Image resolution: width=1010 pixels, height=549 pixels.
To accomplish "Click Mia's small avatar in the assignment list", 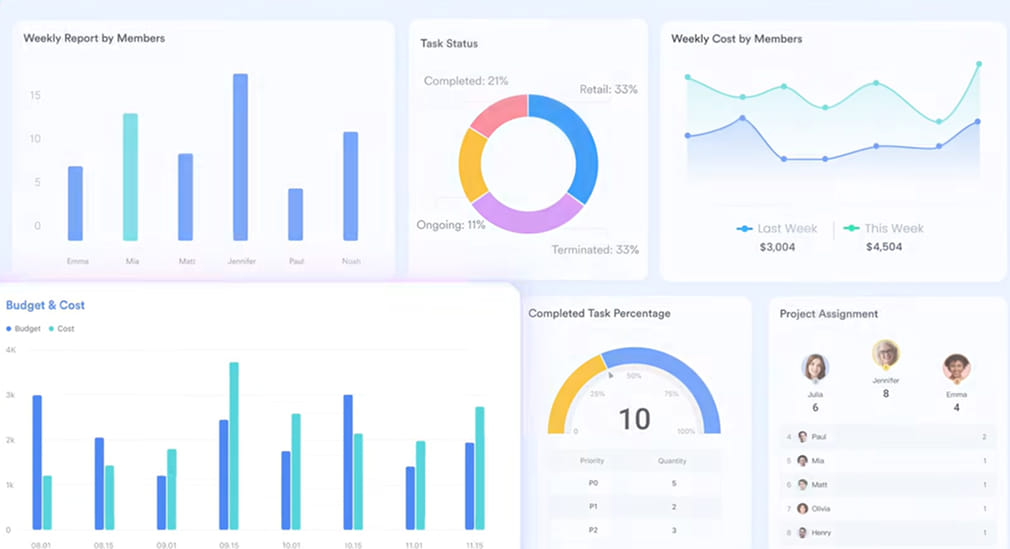I will (x=802, y=461).
